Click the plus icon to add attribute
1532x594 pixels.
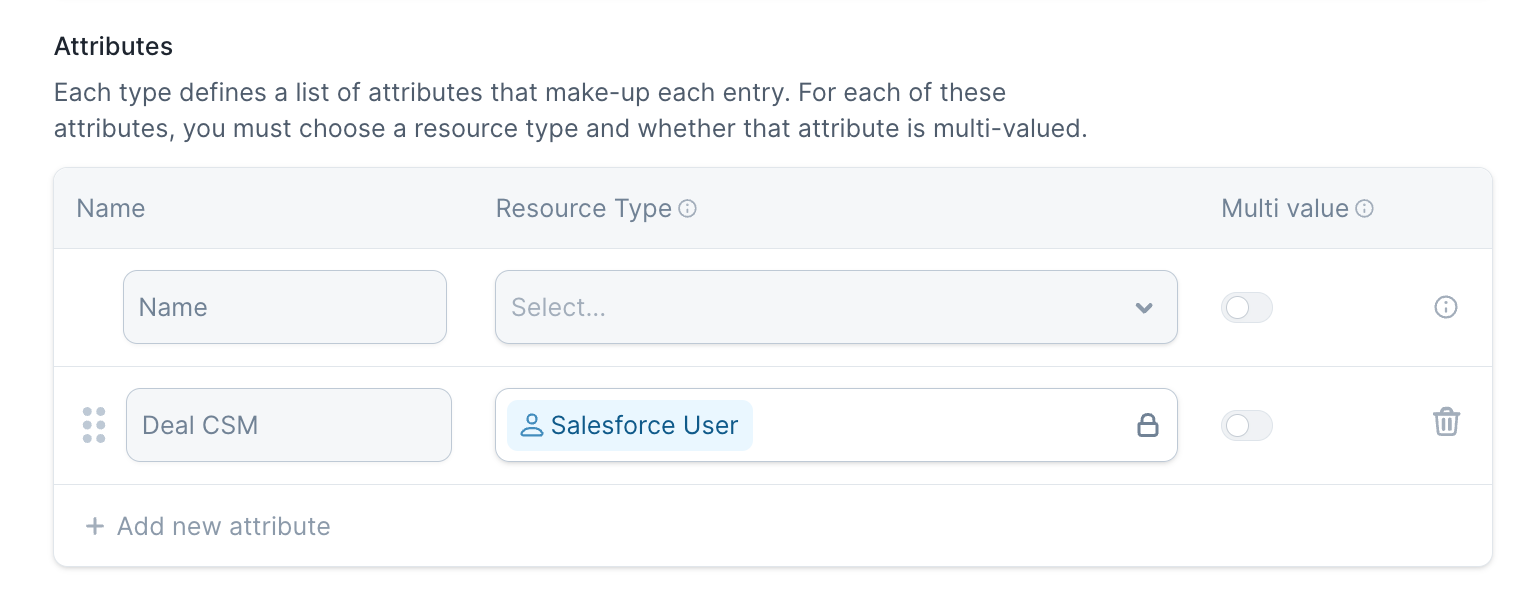pos(95,526)
